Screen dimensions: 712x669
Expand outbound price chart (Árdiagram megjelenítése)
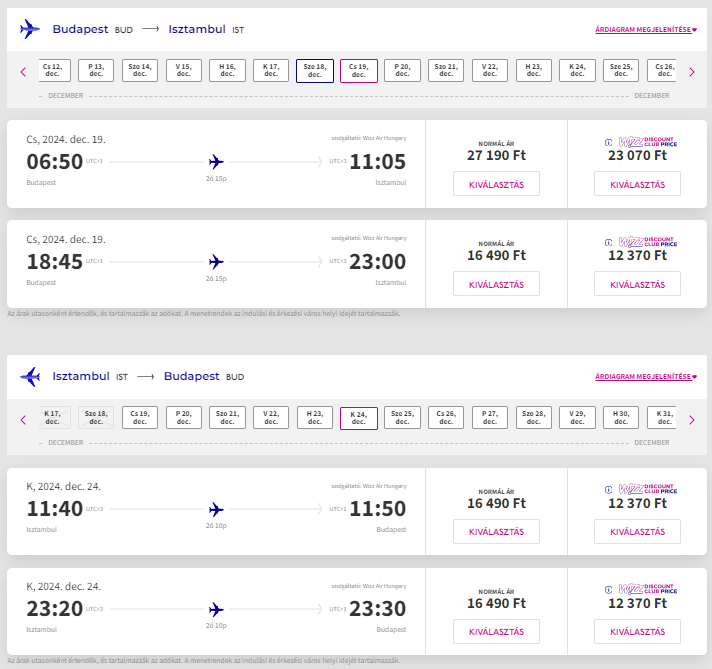(646, 30)
